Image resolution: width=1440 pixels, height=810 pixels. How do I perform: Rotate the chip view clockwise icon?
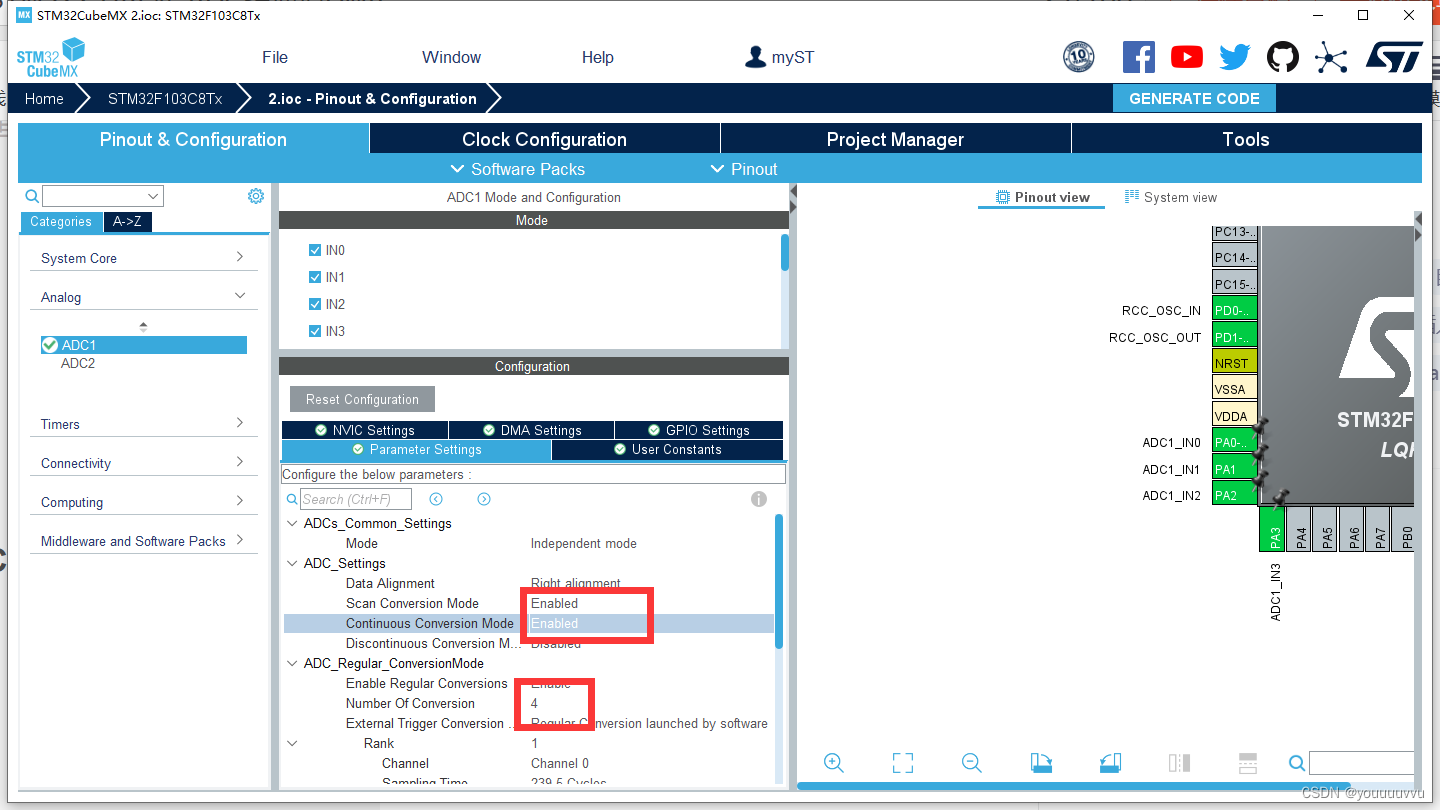1041,763
